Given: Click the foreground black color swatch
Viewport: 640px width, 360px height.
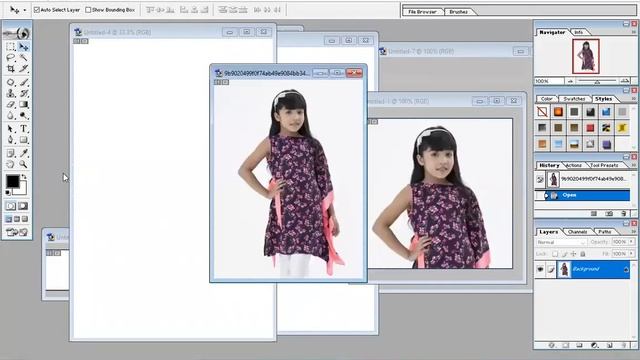Looking at the screenshot, I should [12, 181].
